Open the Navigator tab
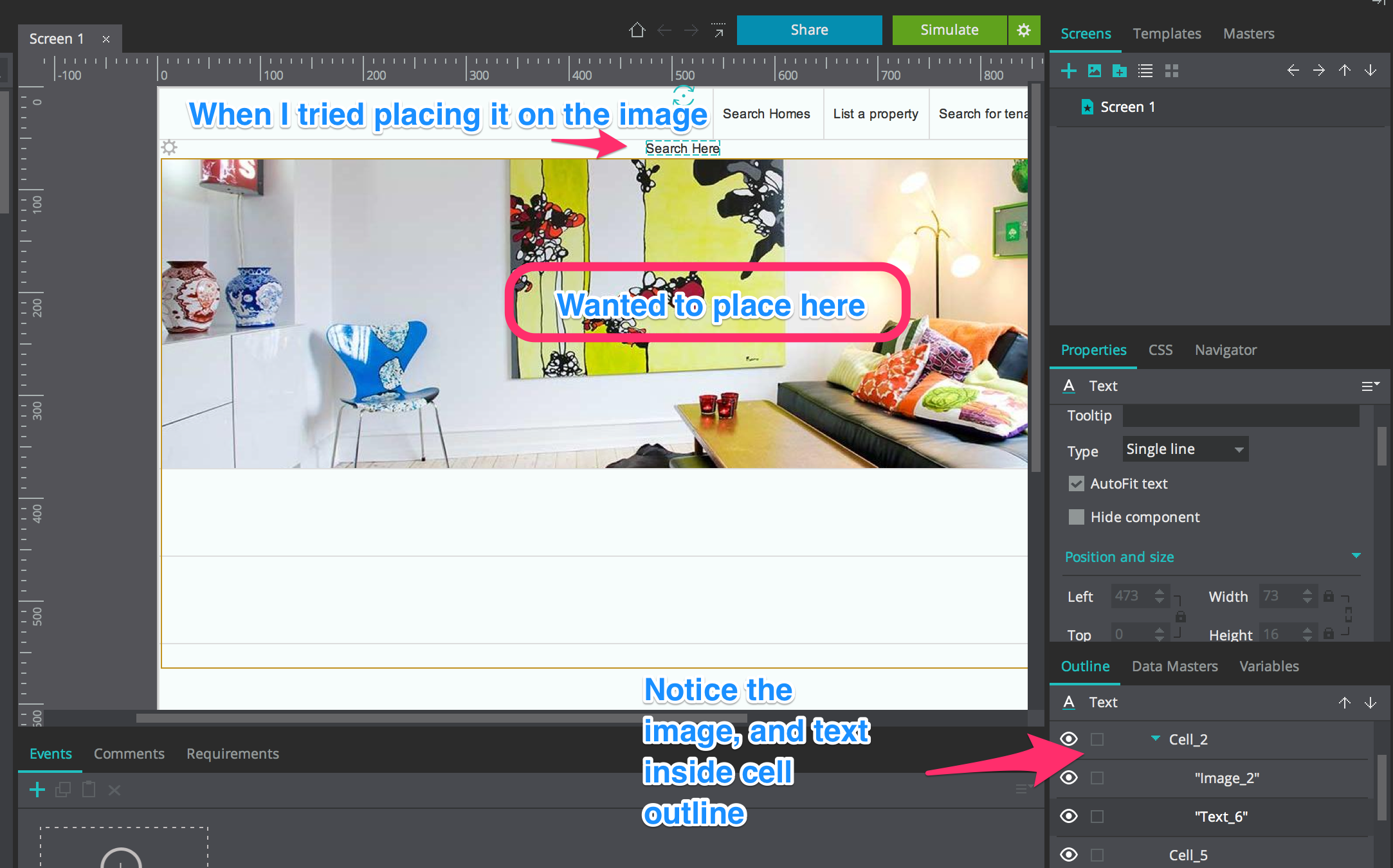 click(1226, 350)
